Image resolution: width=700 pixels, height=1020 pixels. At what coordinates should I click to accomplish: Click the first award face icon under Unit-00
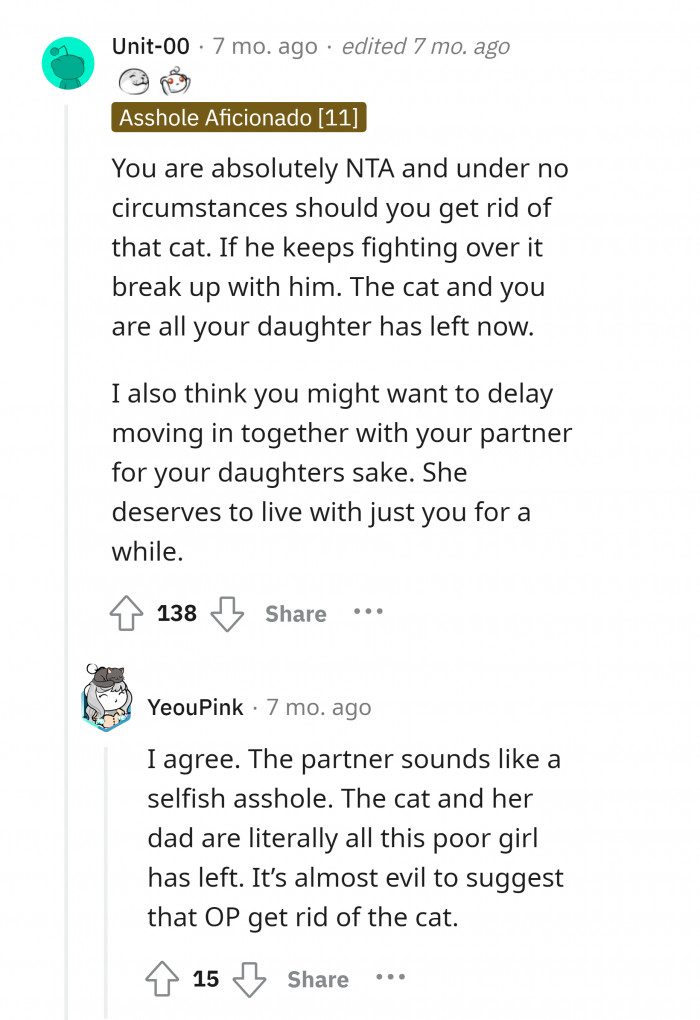132,82
